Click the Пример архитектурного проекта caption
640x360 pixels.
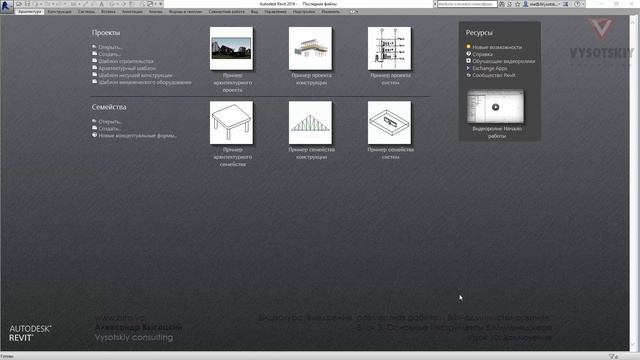232,82
